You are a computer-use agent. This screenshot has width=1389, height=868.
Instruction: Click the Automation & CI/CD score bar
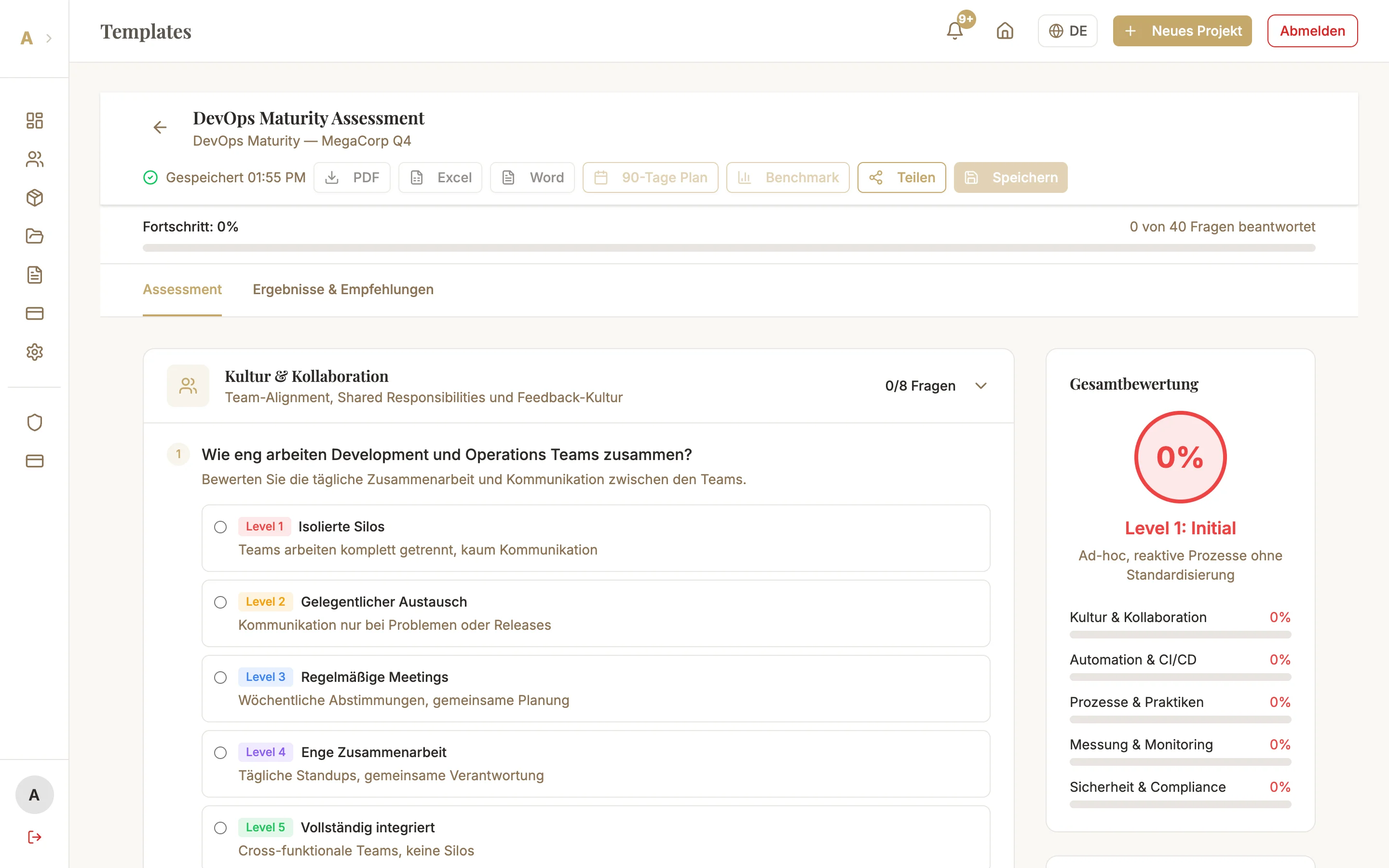point(1180,677)
